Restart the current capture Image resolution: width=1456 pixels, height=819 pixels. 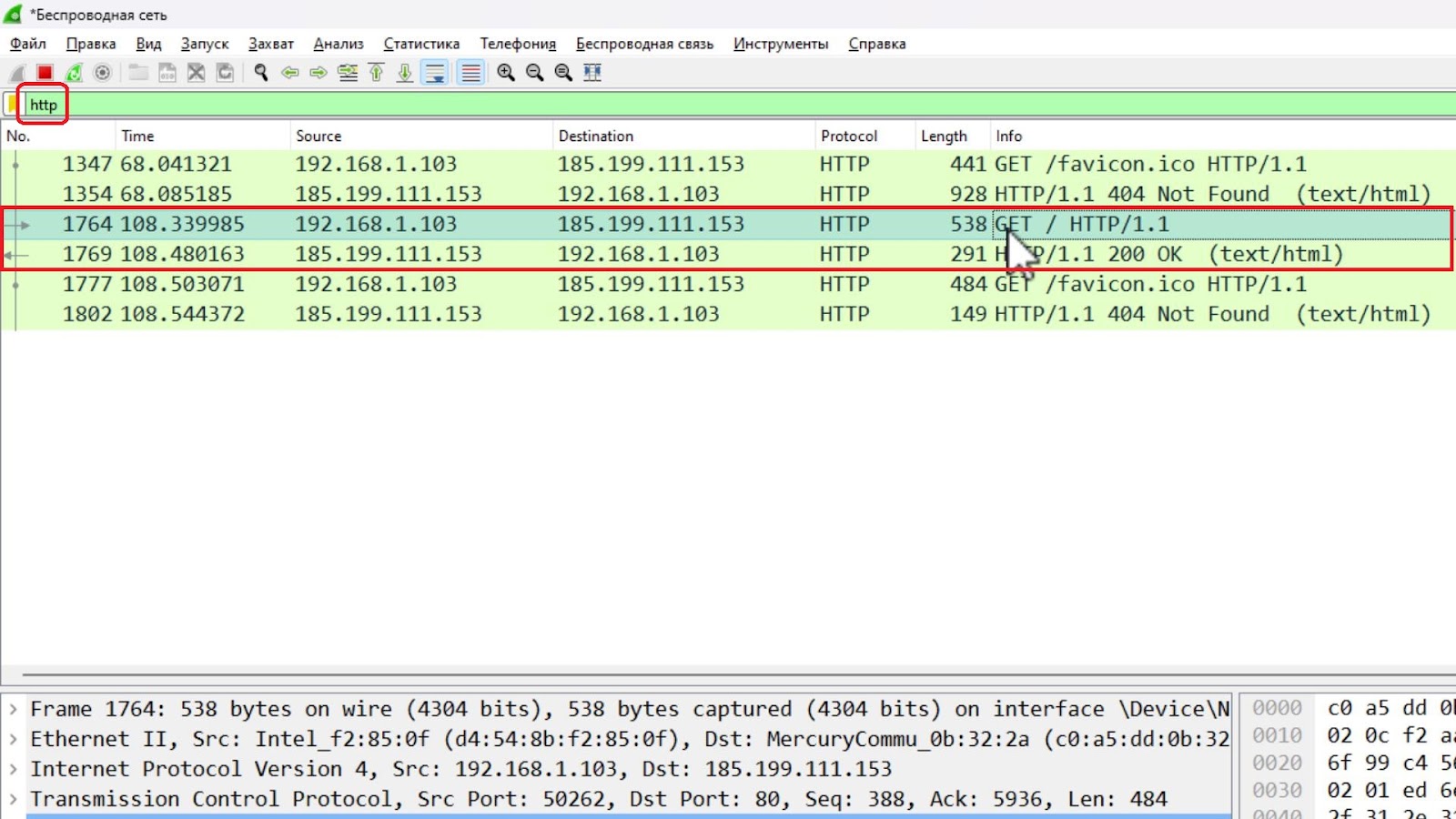click(74, 73)
